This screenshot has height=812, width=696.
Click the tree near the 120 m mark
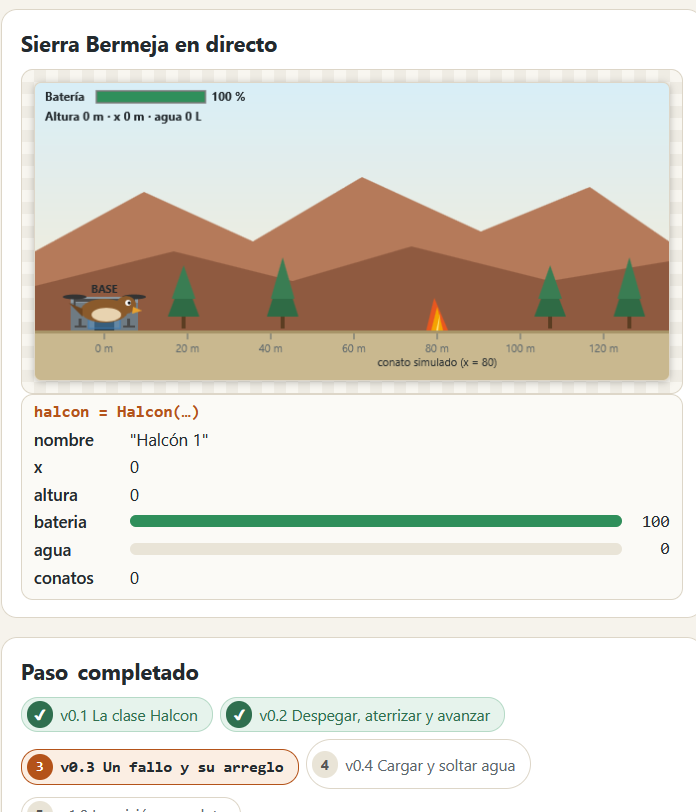629,293
